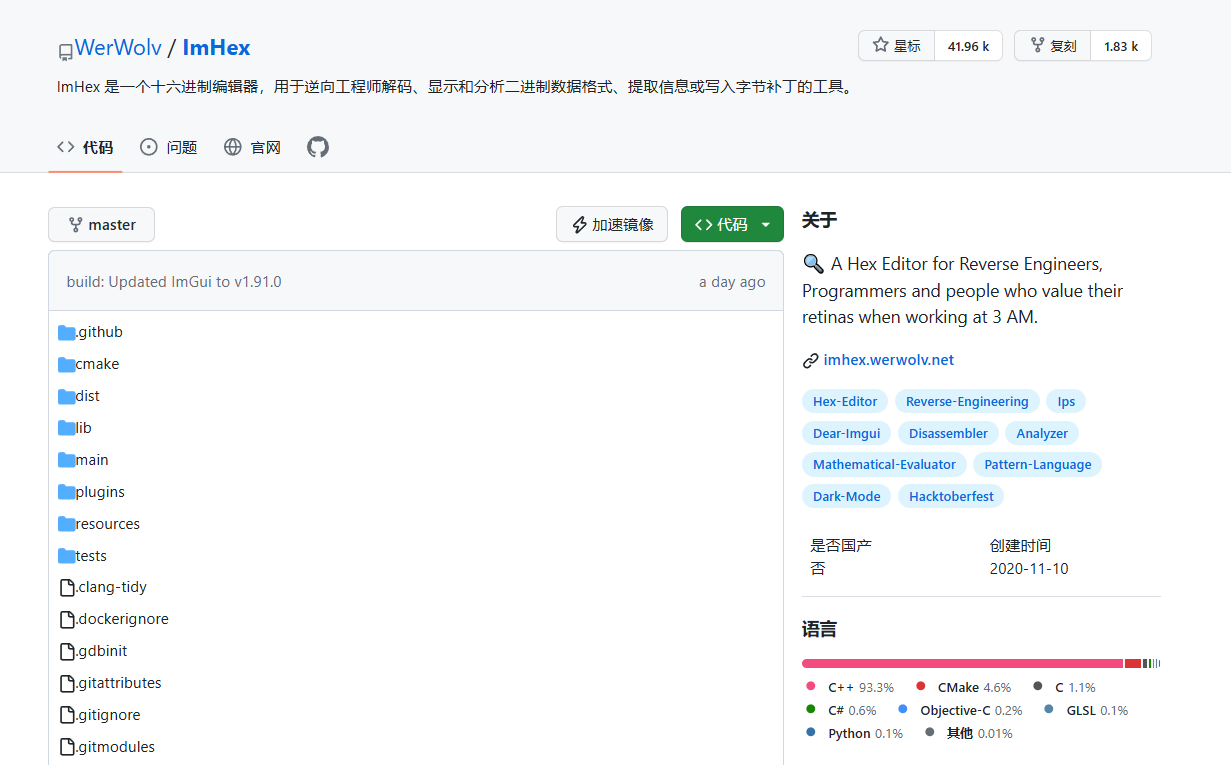Open the master branch selector

101,225
